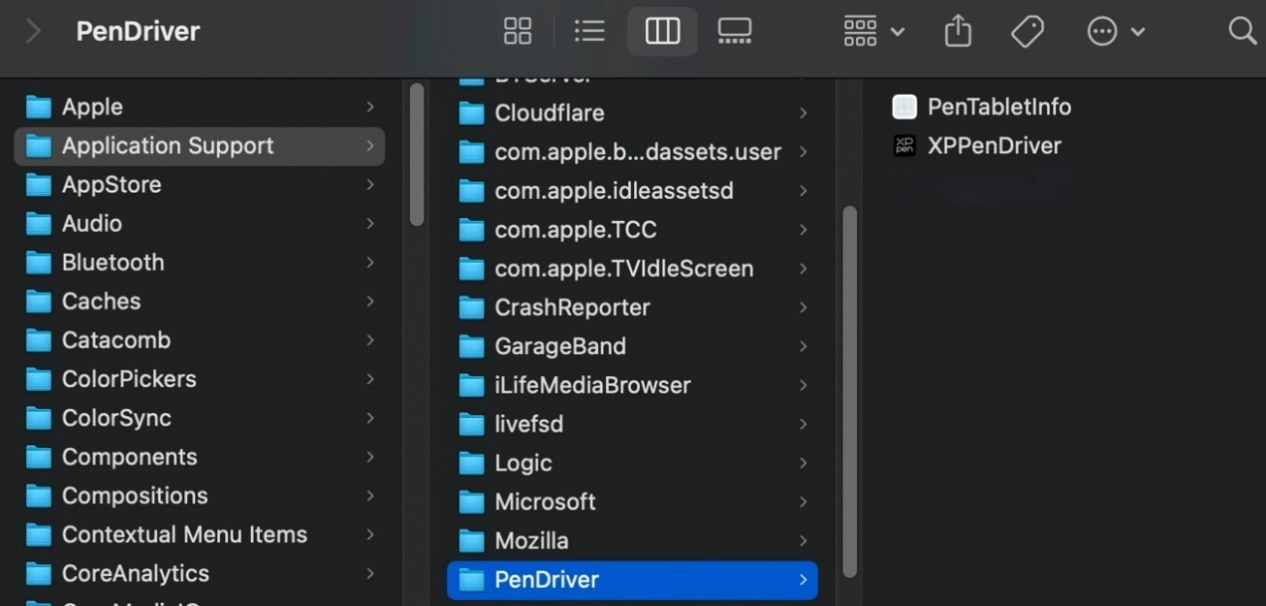Click the Share icon in toolbar
The width and height of the screenshot is (1266, 606).
coord(957,32)
